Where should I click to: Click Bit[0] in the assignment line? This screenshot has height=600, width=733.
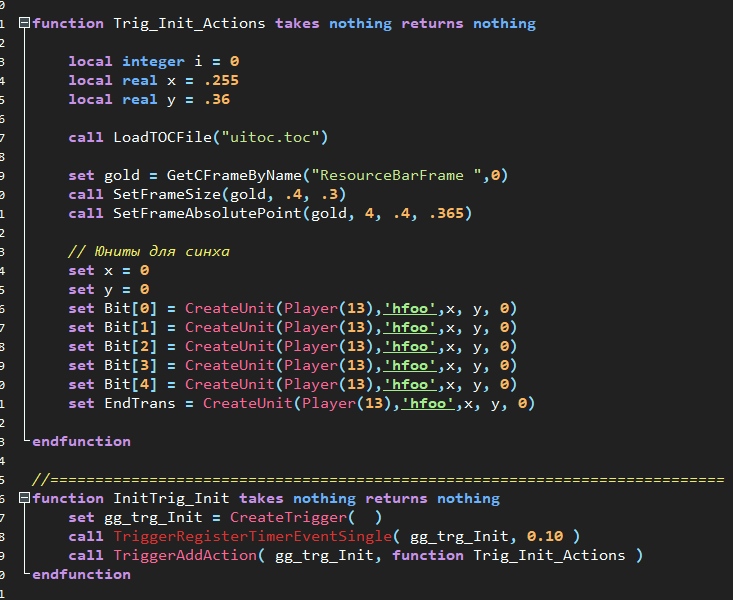point(131,309)
